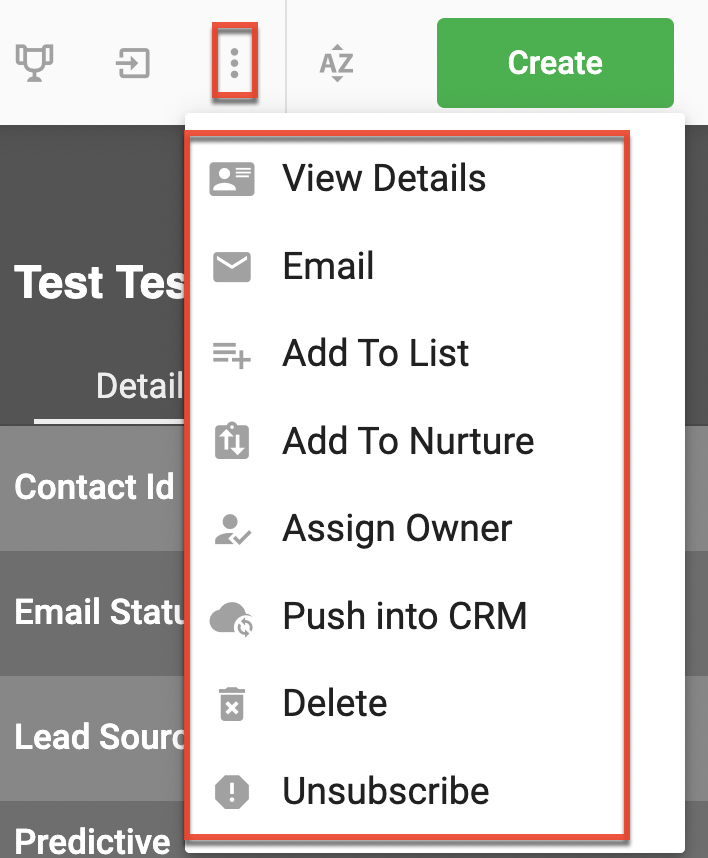Viewport: 708px width, 858px height.
Task: Click the cloud sync icon
Action: tap(232, 618)
